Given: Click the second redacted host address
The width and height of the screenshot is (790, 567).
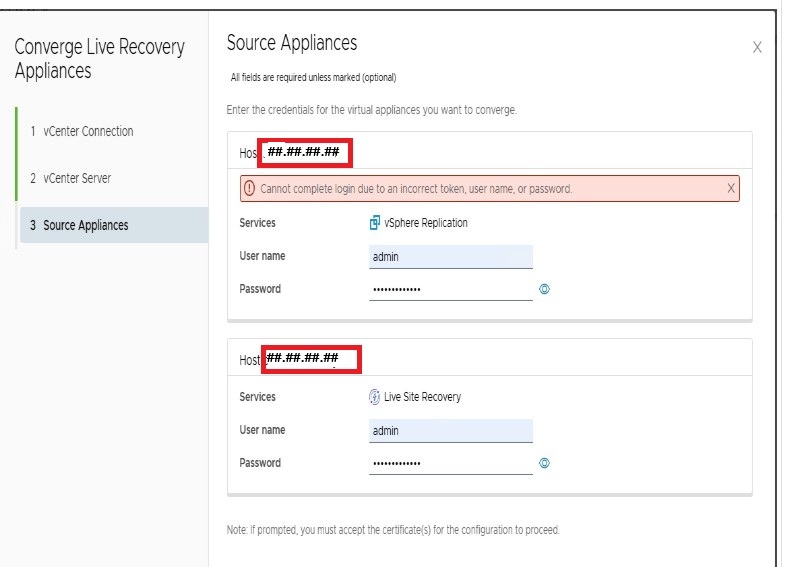Looking at the screenshot, I should [x=310, y=358].
